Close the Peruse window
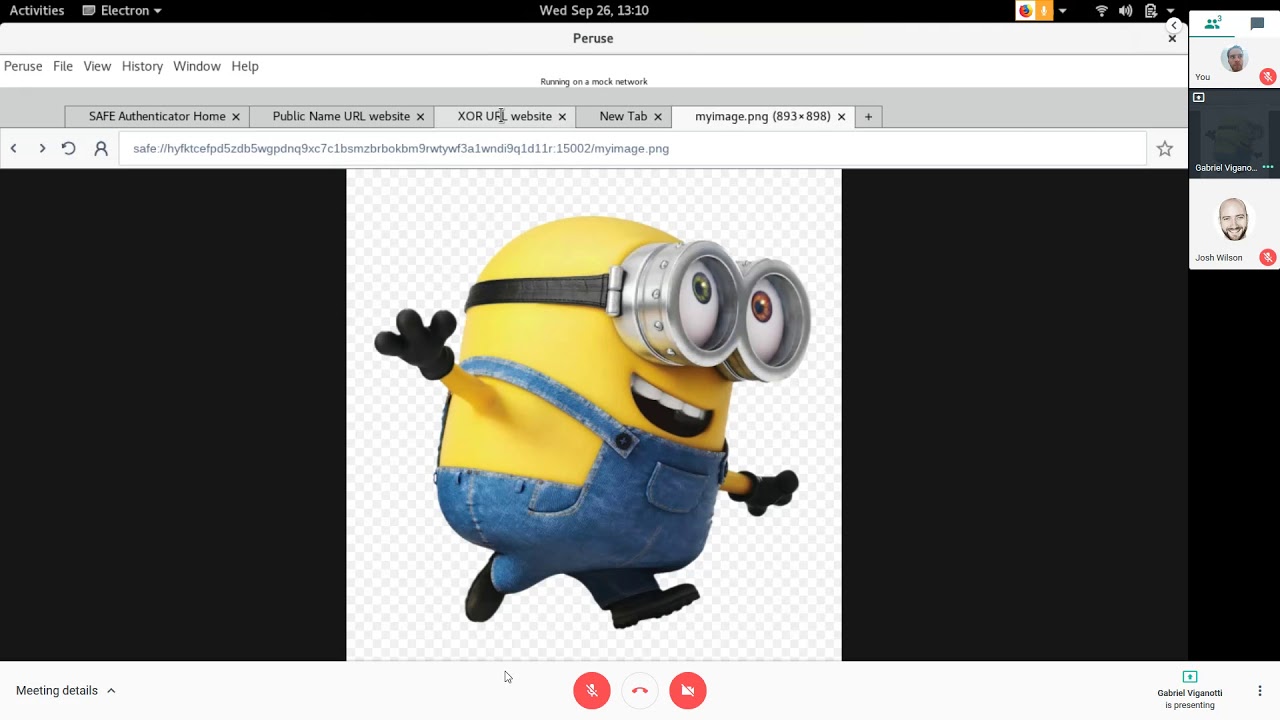 click(1172, 38)
